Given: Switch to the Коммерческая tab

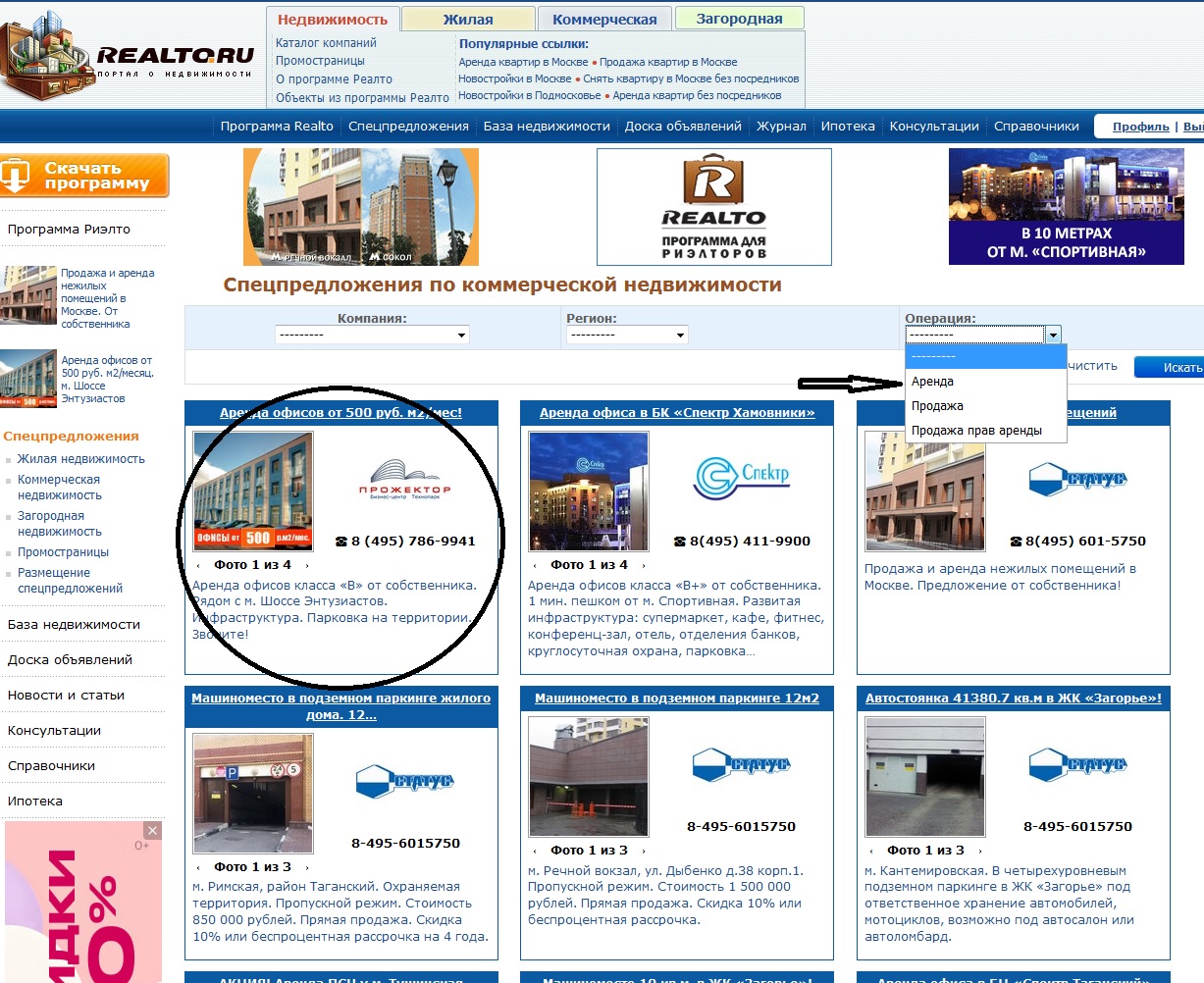Looking at the screenshot, I should [604, 20].
